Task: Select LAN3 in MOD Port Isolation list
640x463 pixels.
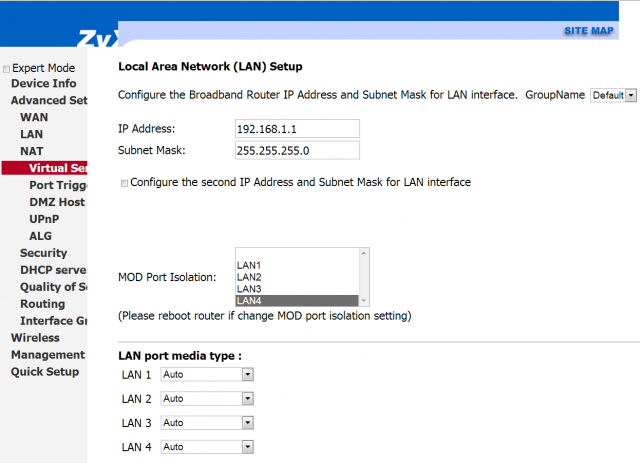Action: pos(297,289)
